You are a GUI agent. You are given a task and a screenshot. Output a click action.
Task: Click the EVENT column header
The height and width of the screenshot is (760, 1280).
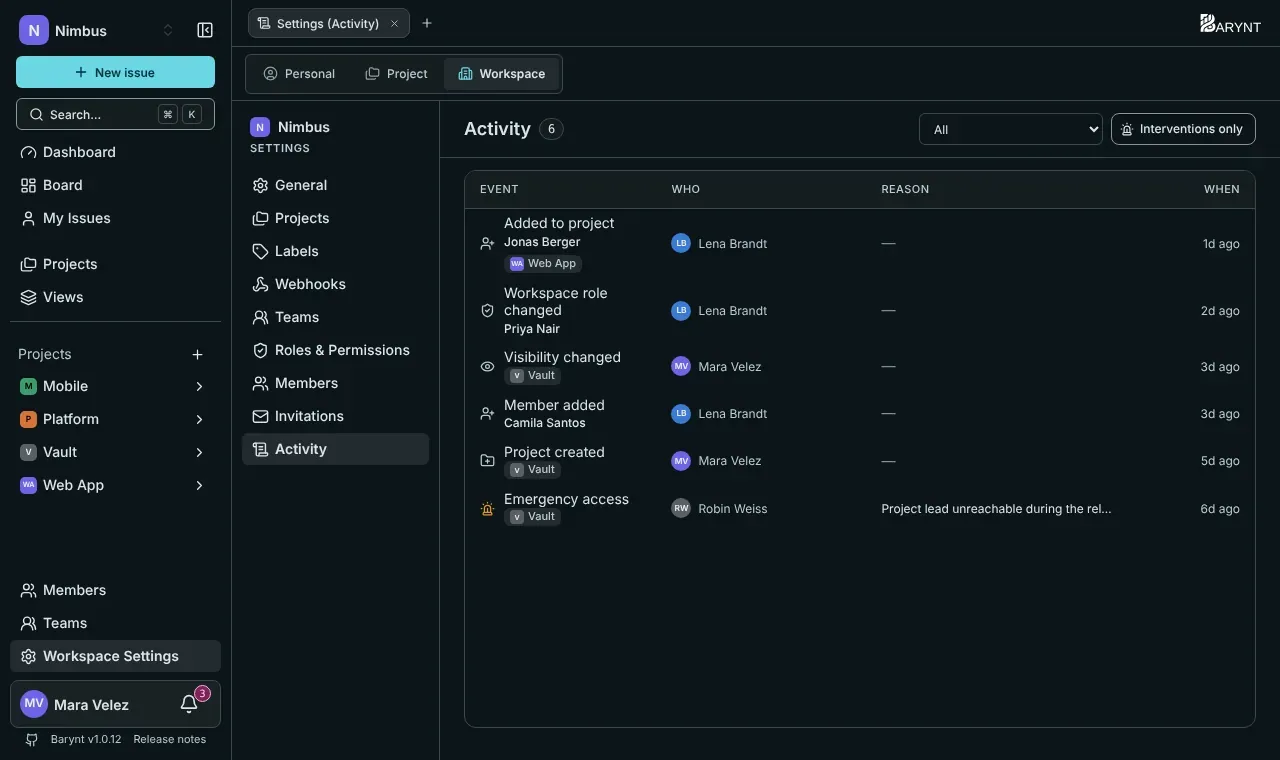click(499, 189)
